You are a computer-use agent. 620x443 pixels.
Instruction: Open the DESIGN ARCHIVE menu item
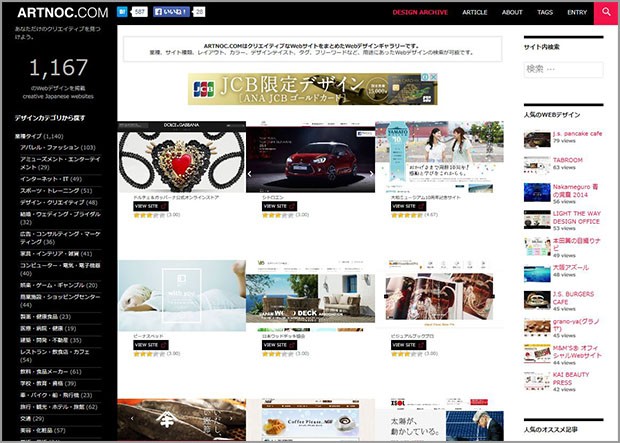point(420,13)
